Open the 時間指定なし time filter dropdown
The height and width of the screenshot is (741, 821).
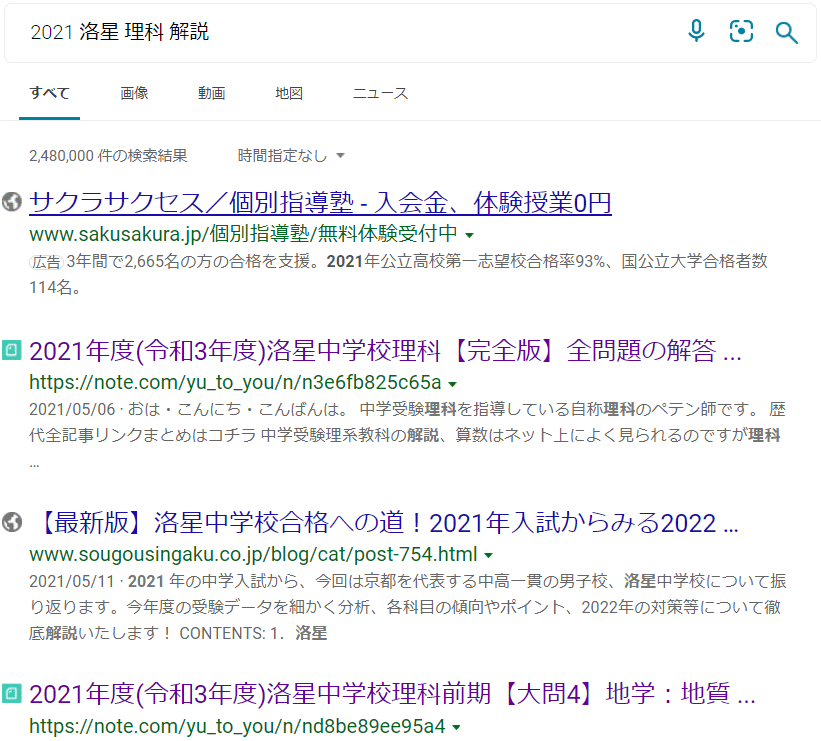291,156
